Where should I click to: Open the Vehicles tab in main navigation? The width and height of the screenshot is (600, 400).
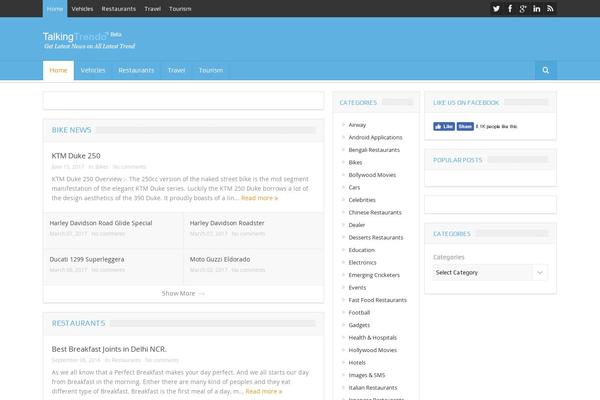click(93, 70)
